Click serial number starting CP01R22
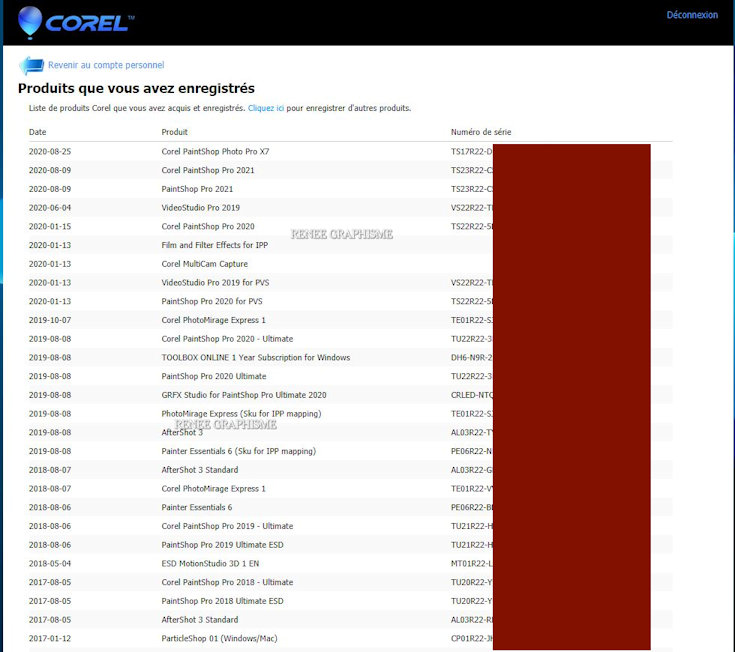The image size is (735, 652). (x=472, y=639)
